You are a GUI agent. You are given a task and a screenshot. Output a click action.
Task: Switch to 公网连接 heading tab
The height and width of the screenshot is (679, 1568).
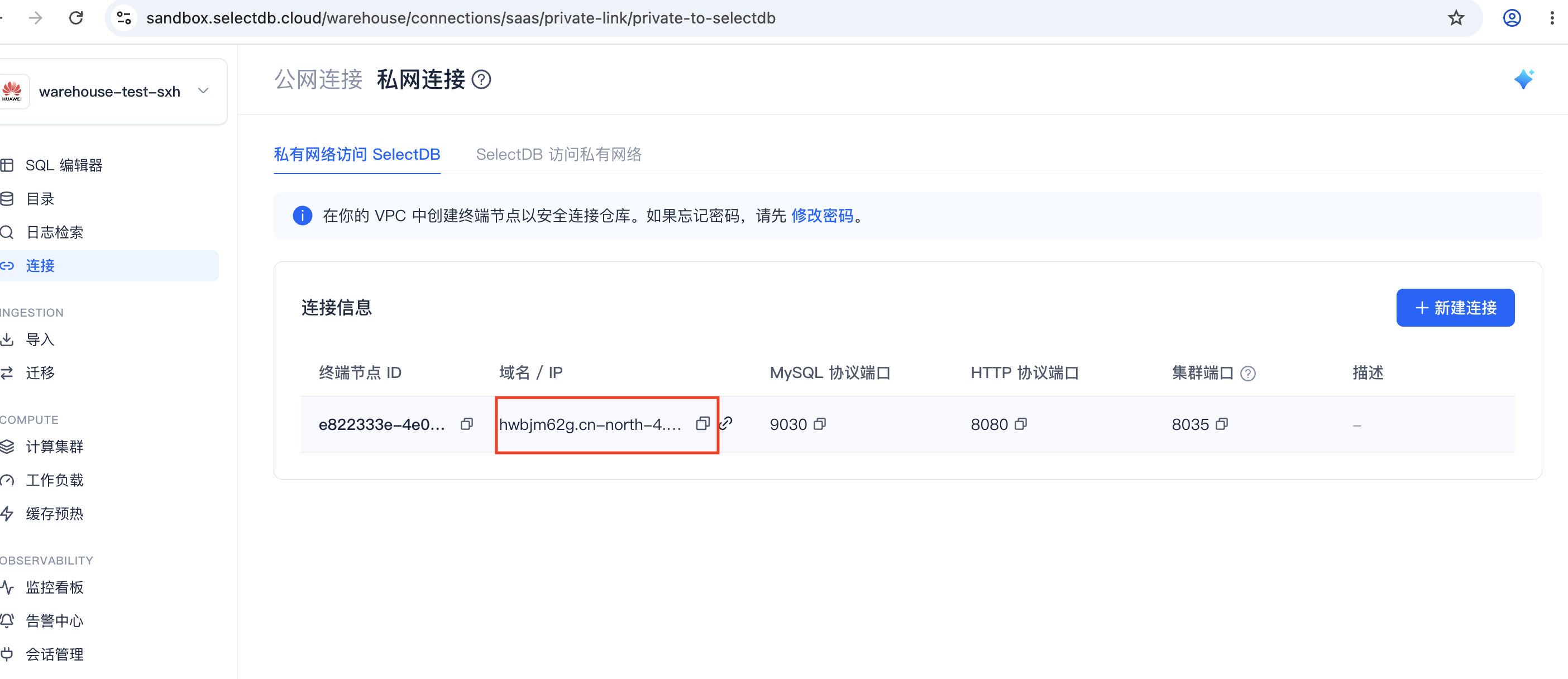click(318, 80)
